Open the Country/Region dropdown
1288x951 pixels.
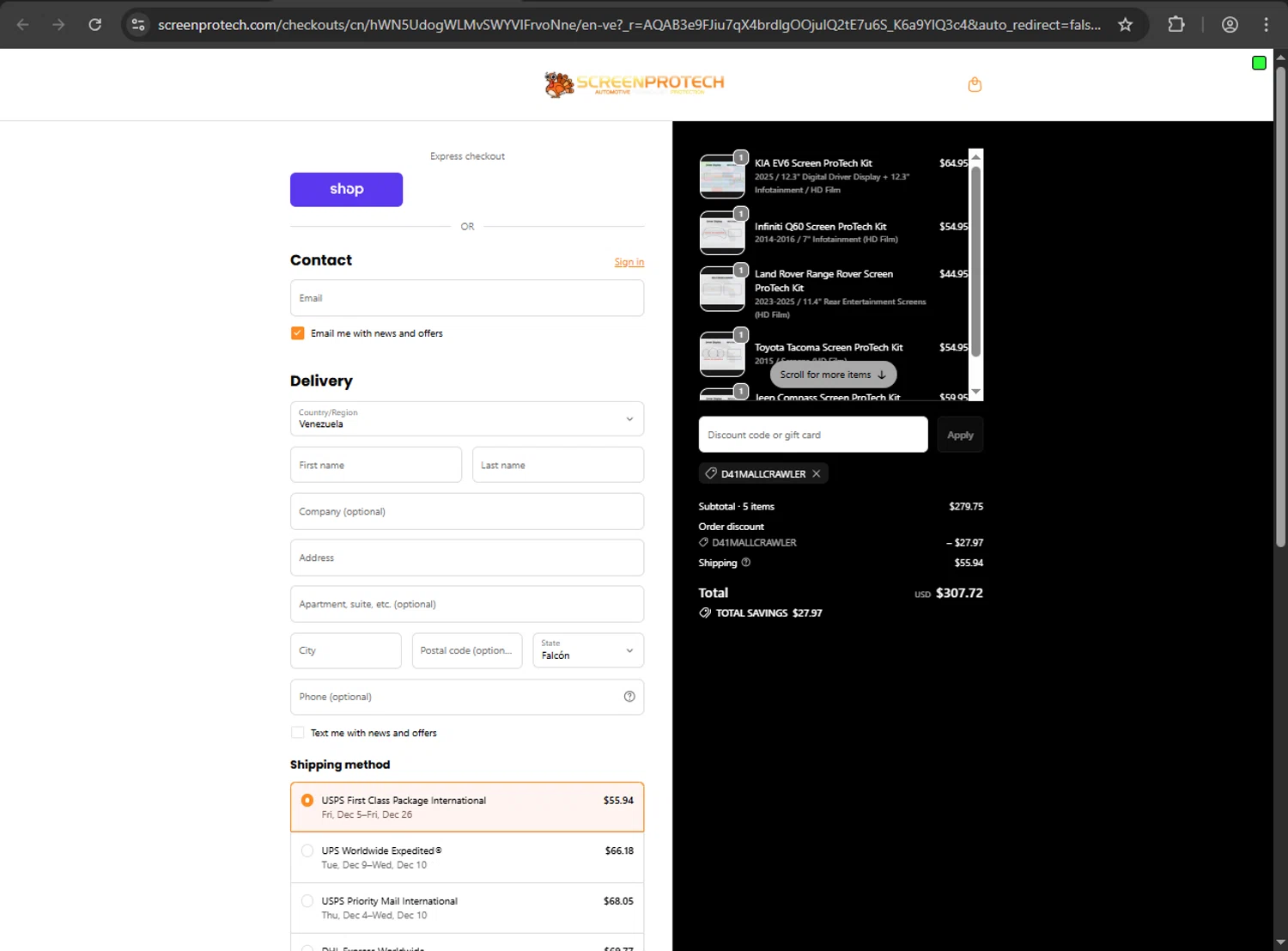[x=467, y=418]
